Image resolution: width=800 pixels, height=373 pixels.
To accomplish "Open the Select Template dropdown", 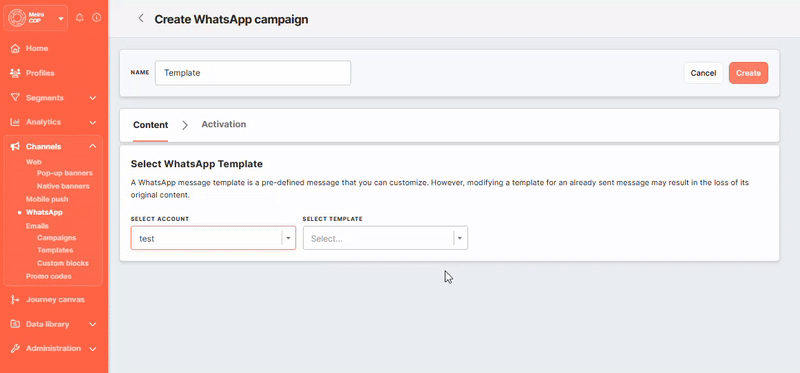I will (x=385, y=238).
